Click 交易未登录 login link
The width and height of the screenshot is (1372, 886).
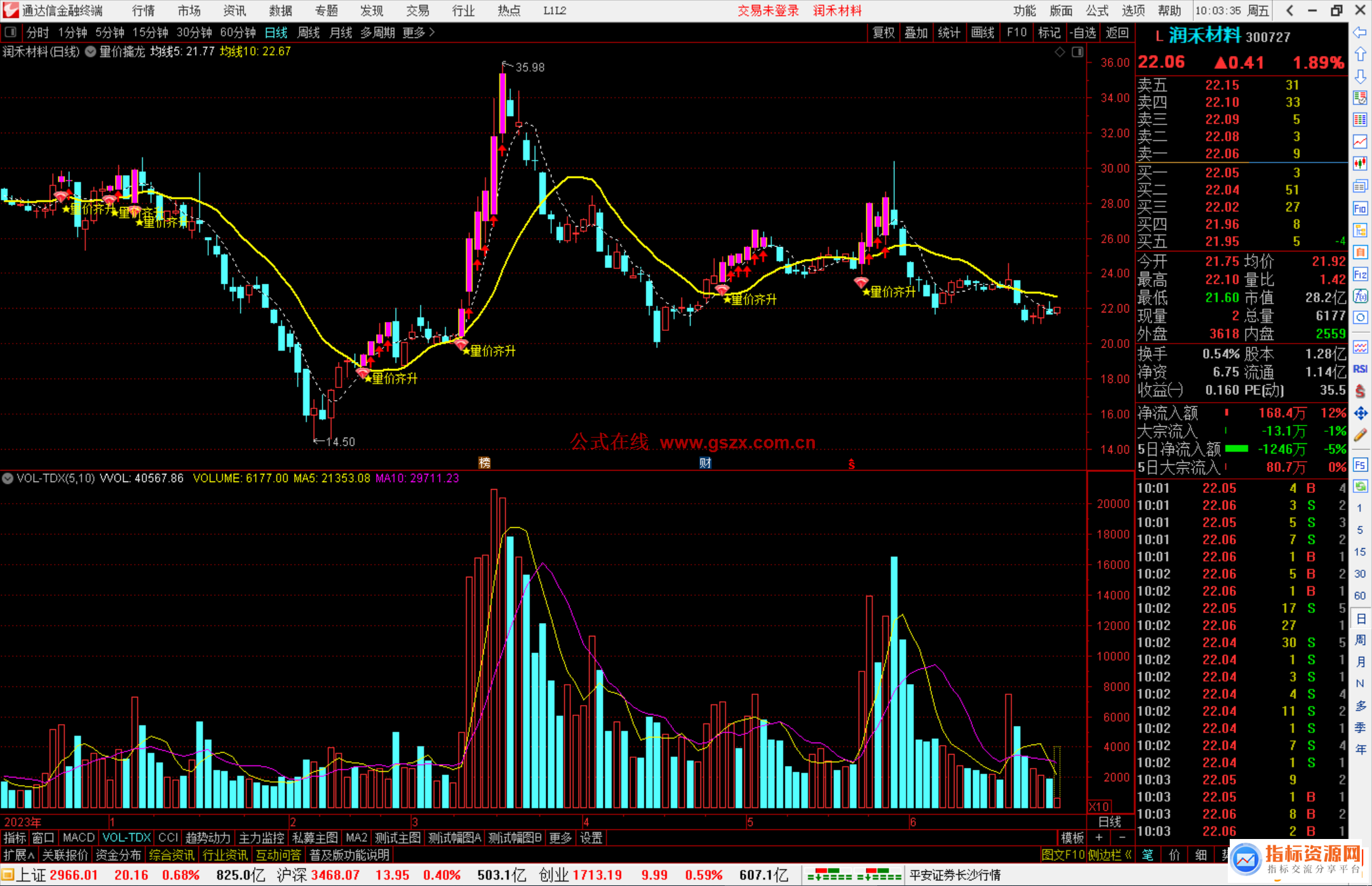click(x=768, y=11)
